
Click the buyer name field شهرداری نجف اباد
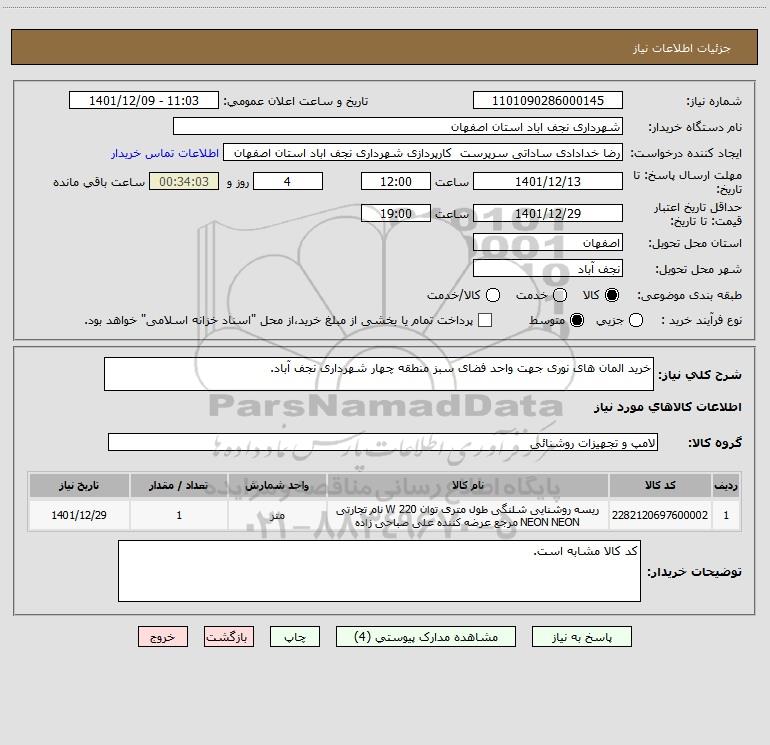coord(398,126)
